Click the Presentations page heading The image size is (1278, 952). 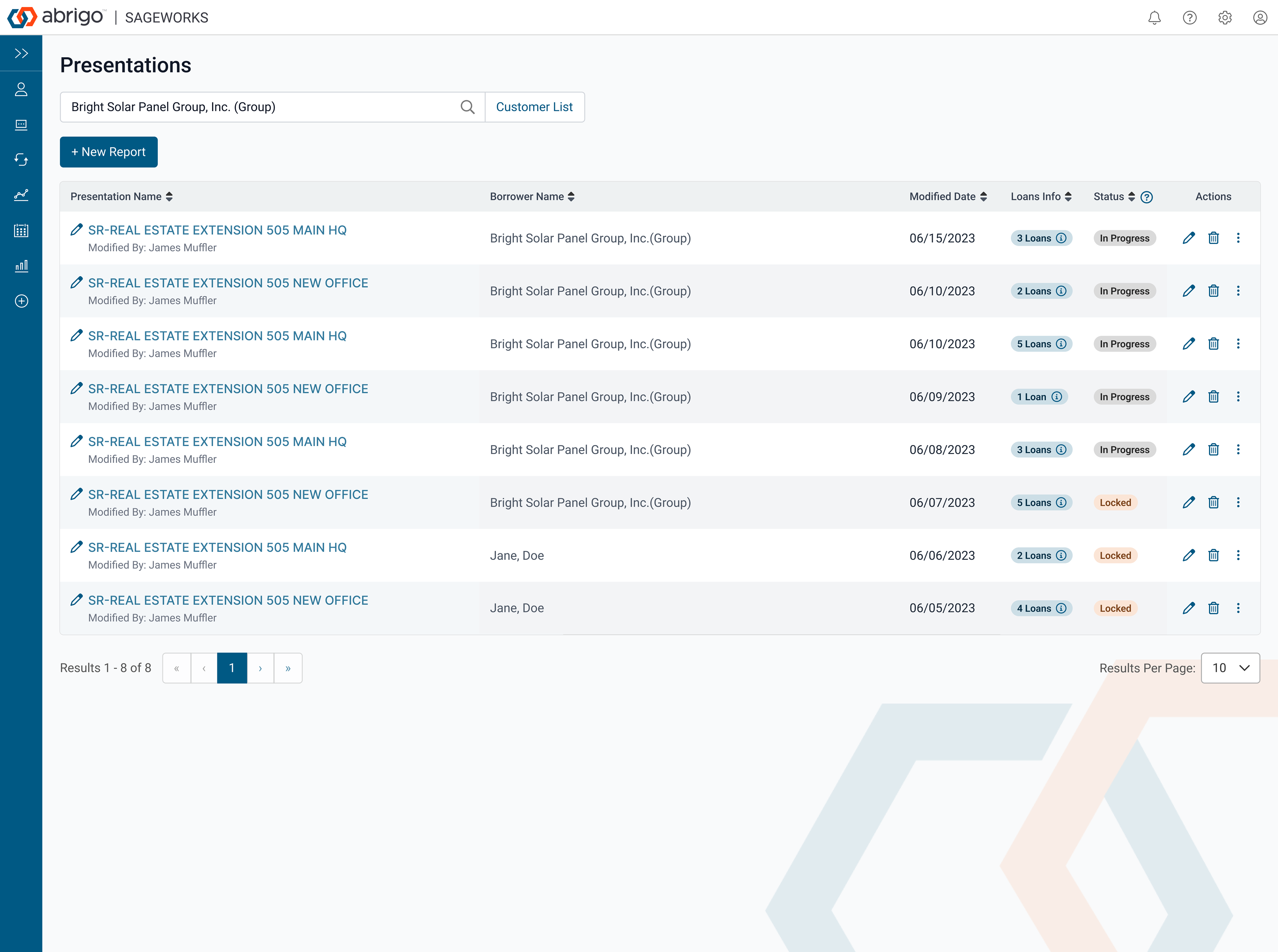[x=125, y=65]
